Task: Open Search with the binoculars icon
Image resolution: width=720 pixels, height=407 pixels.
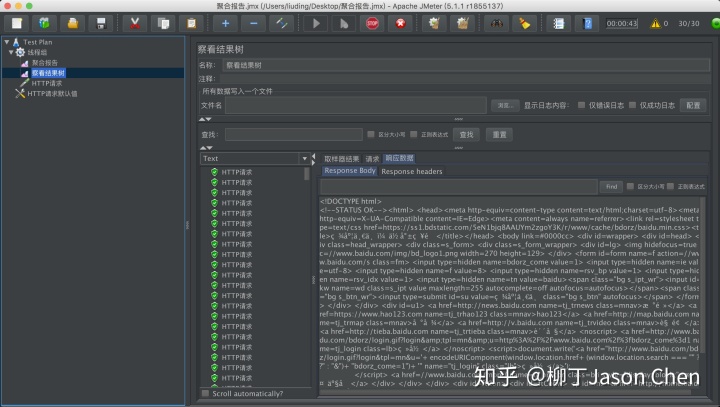Action: (496, 23)
